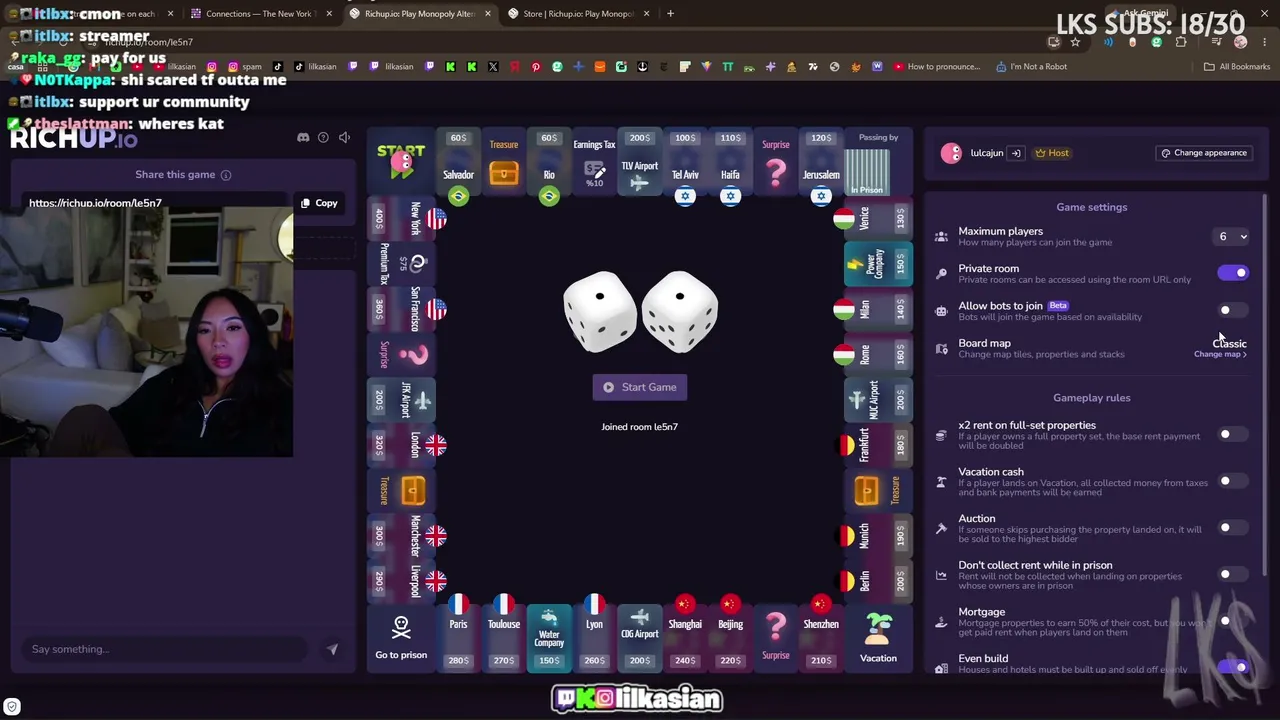Mute game sound with speaker icon
The width and height of the screenshot is (1280, 720).
[x=344, y=137]
